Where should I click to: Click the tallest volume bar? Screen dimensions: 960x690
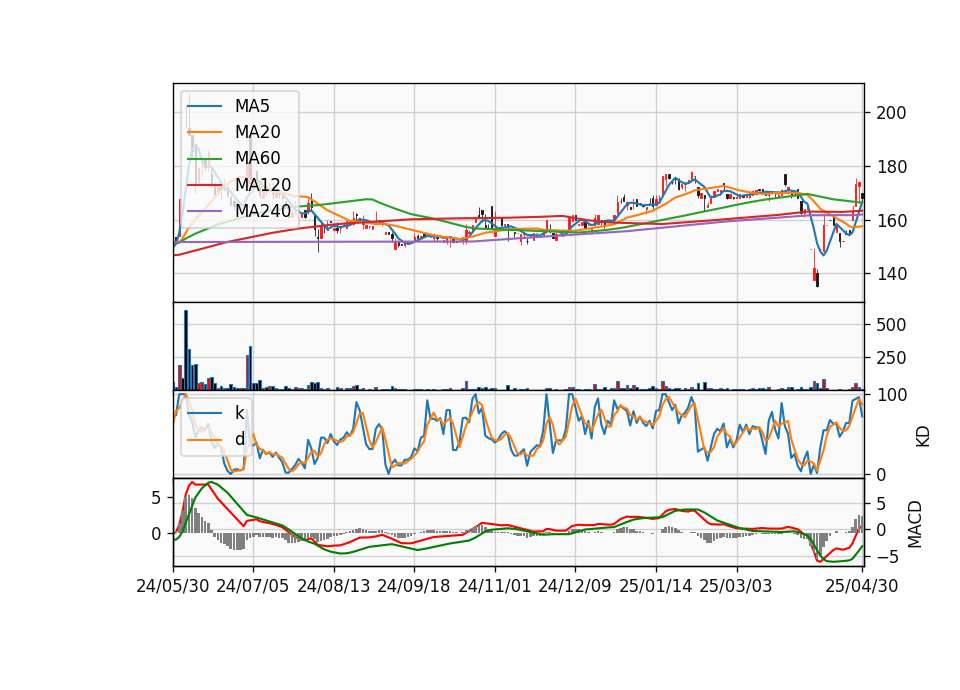[186, 350]
